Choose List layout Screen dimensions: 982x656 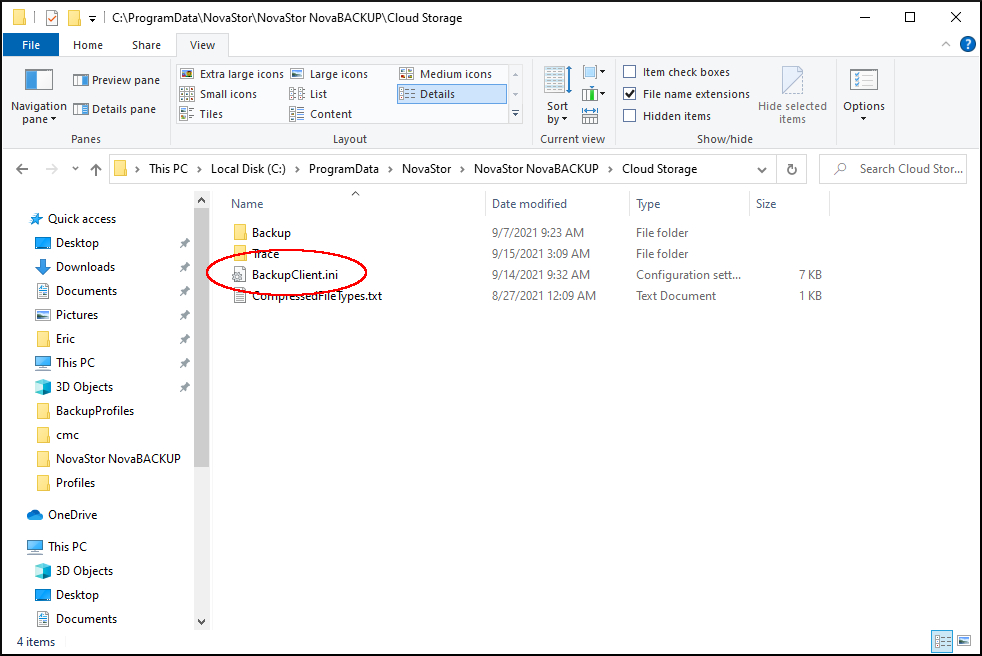(x=308, y=94)
